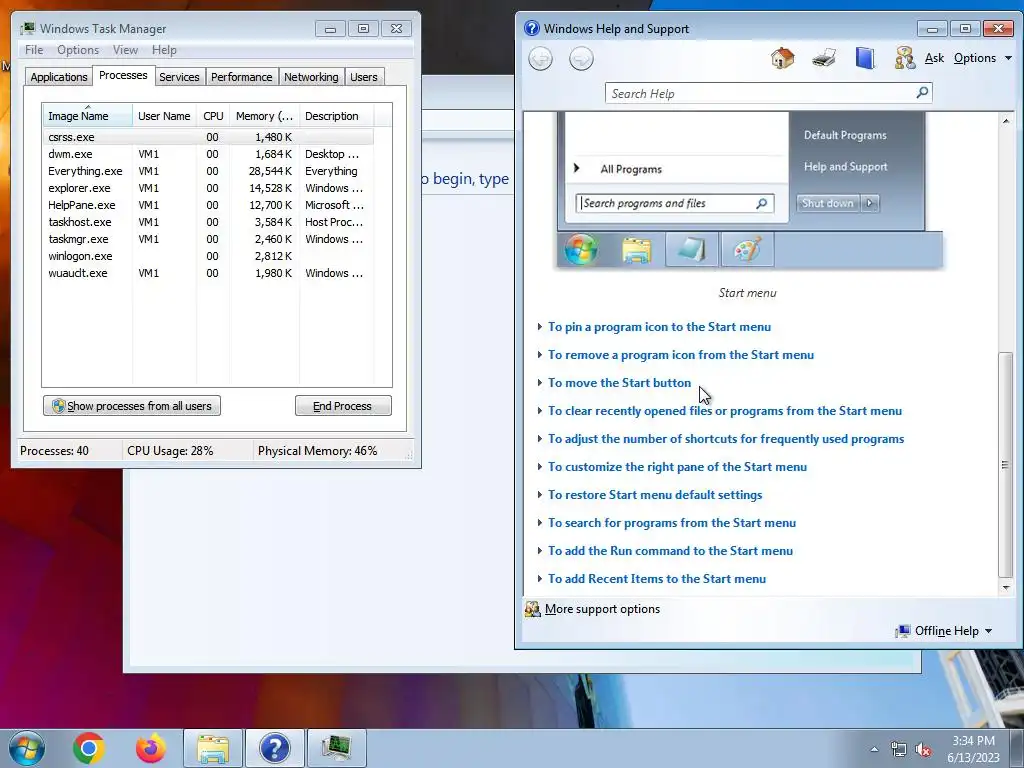This screenshot has width=1024, height=768.
Task: Click the Help scrollbar up arrow
Action: (x=1006, y=121)
